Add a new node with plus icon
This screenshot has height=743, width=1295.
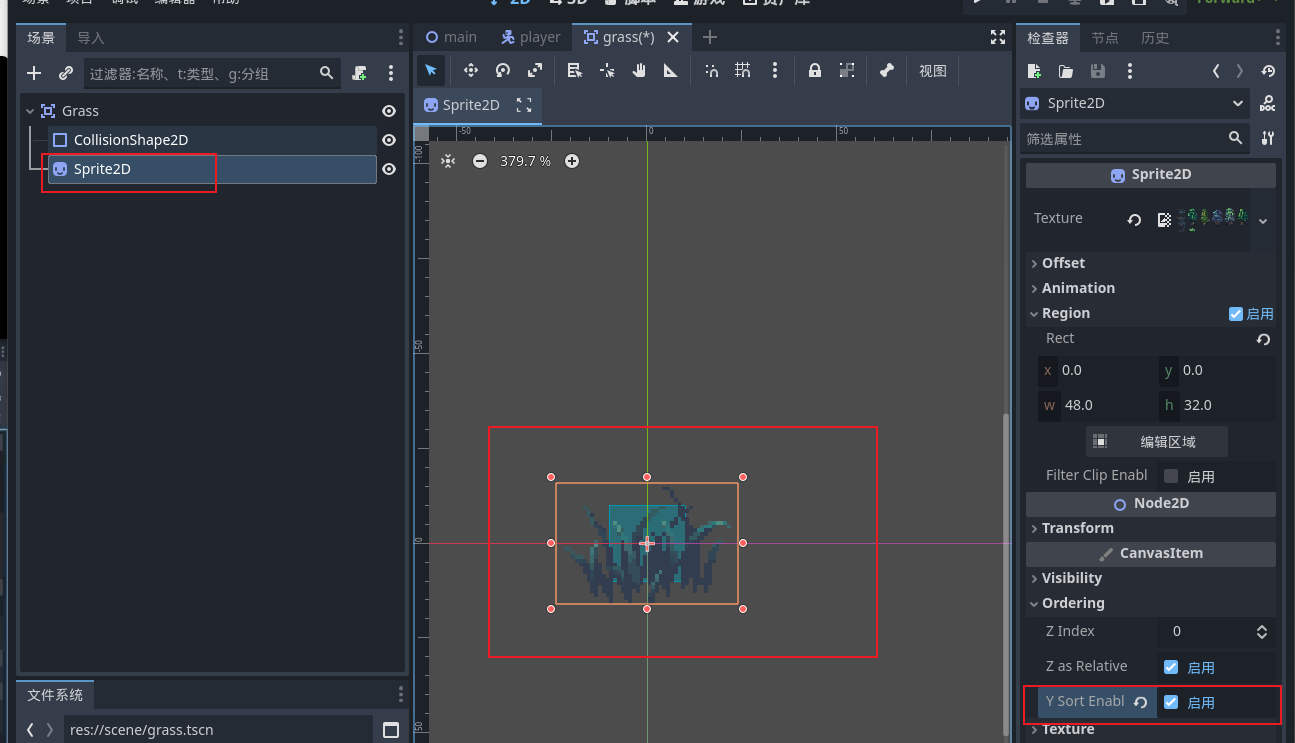click(x=34, y=73)
